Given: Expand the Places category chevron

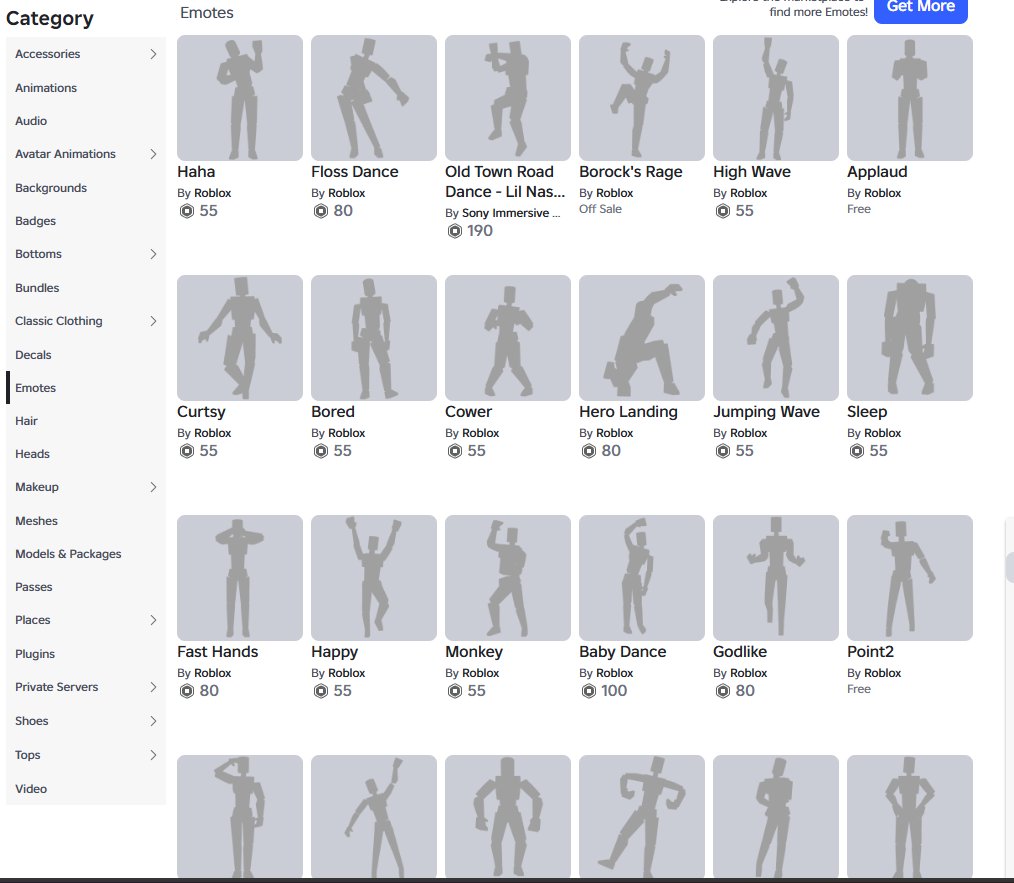Looking at the screenshot, I should tap(153, 620).
